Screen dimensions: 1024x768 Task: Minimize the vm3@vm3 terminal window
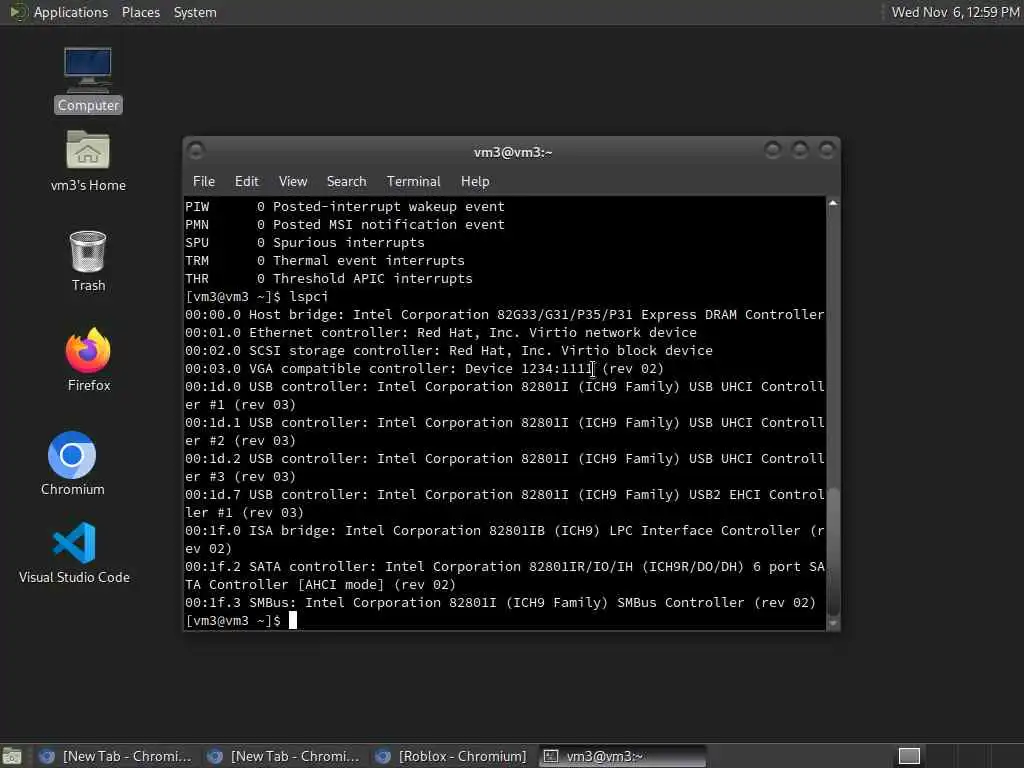[x=773, y=151]
